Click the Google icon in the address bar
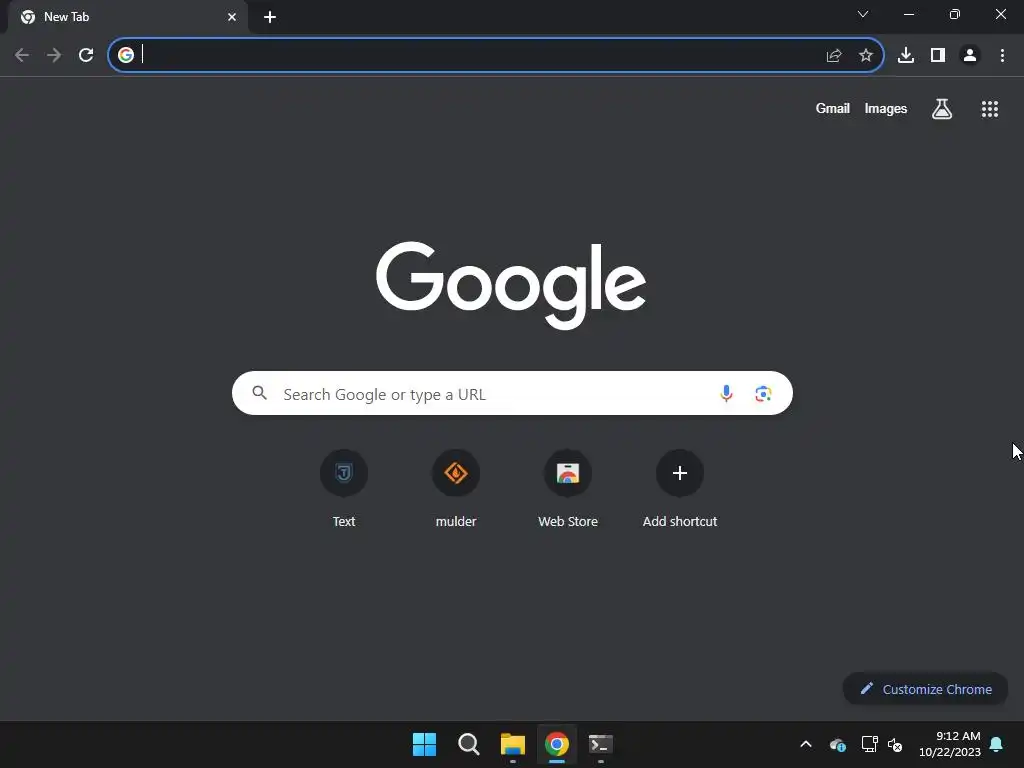This screenshot has height=768, width=1024. pyautogui.click(x=125, y=55)
